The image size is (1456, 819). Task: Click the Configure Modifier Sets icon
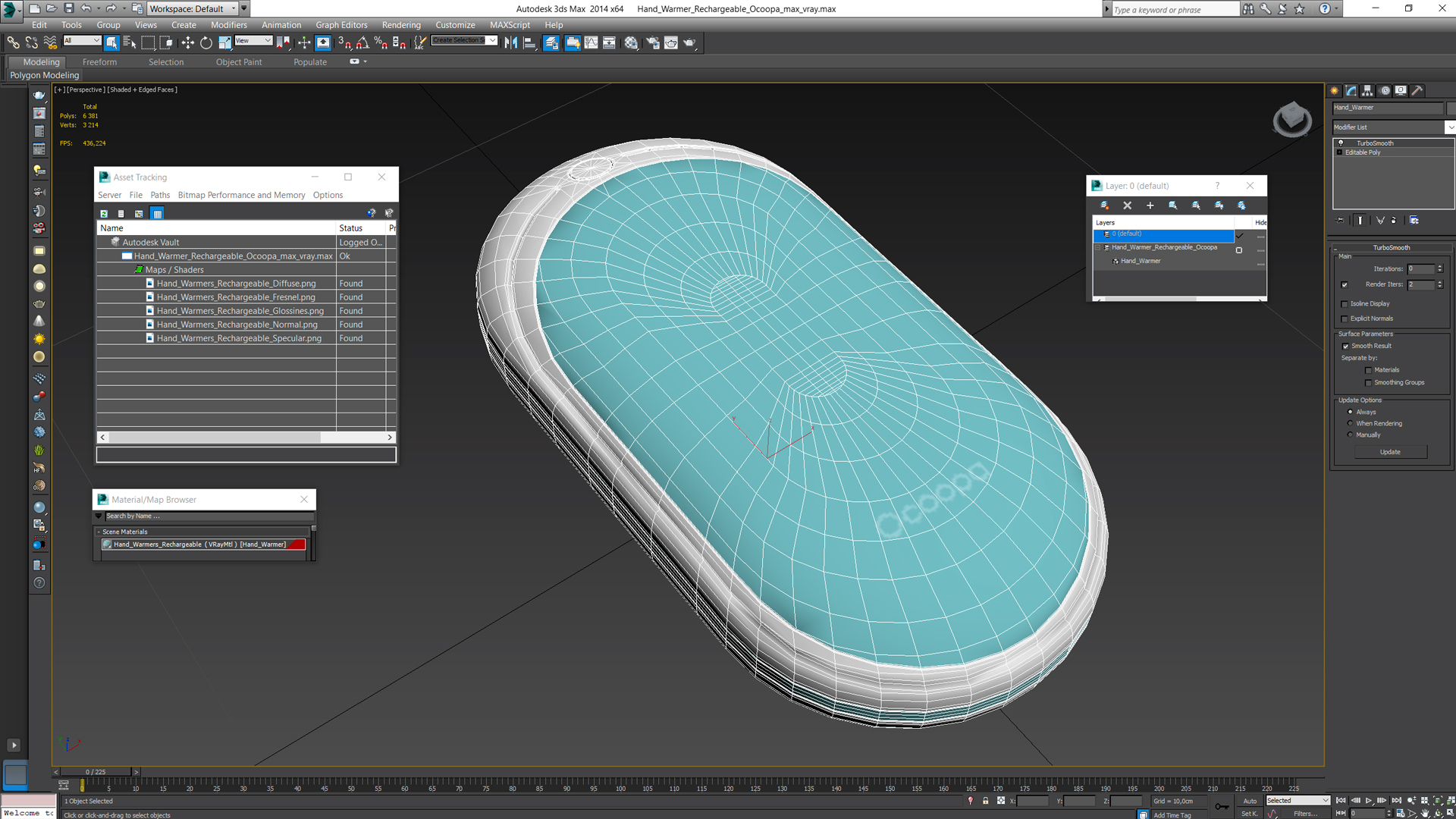click(1414, 221)
